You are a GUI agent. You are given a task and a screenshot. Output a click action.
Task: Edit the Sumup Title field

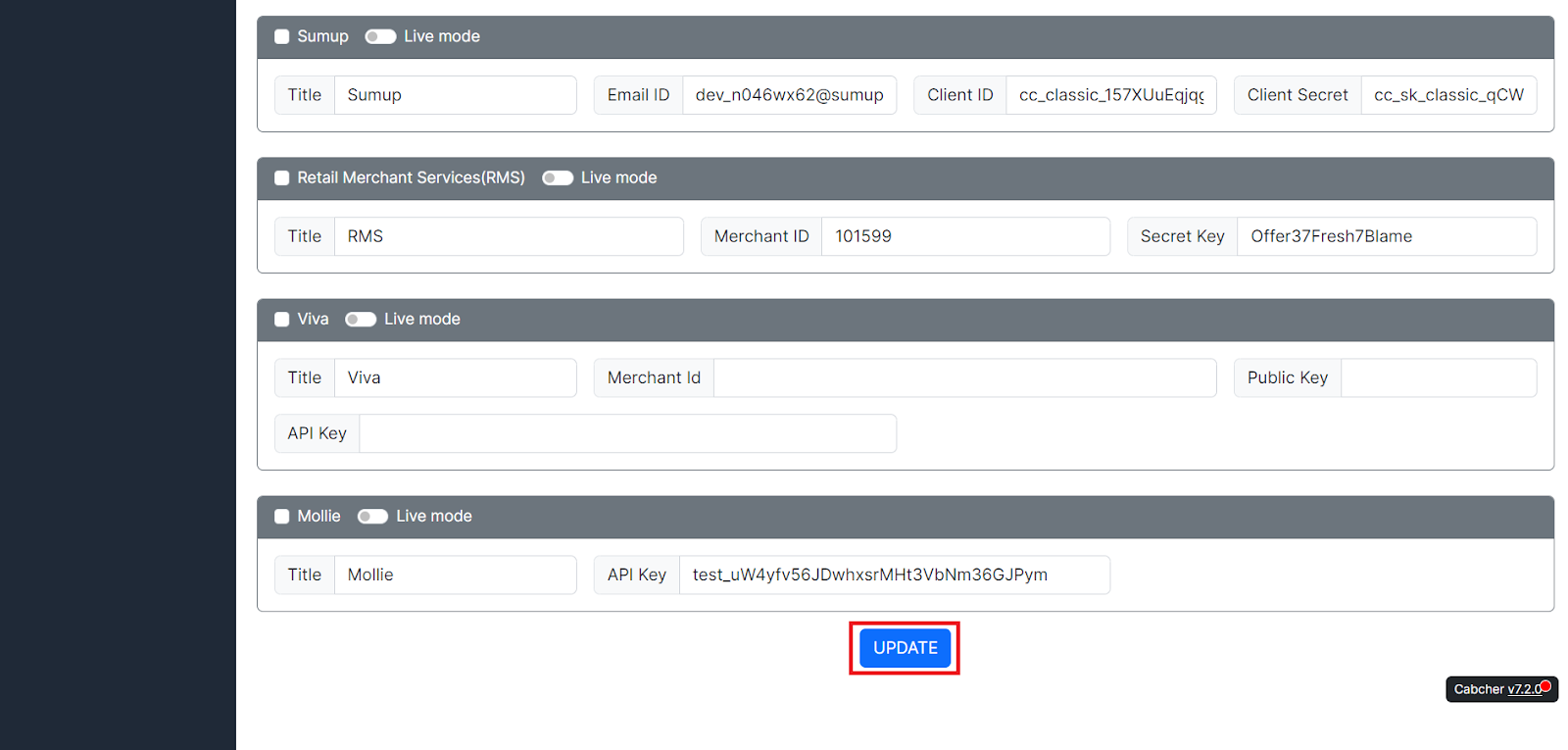456,95
